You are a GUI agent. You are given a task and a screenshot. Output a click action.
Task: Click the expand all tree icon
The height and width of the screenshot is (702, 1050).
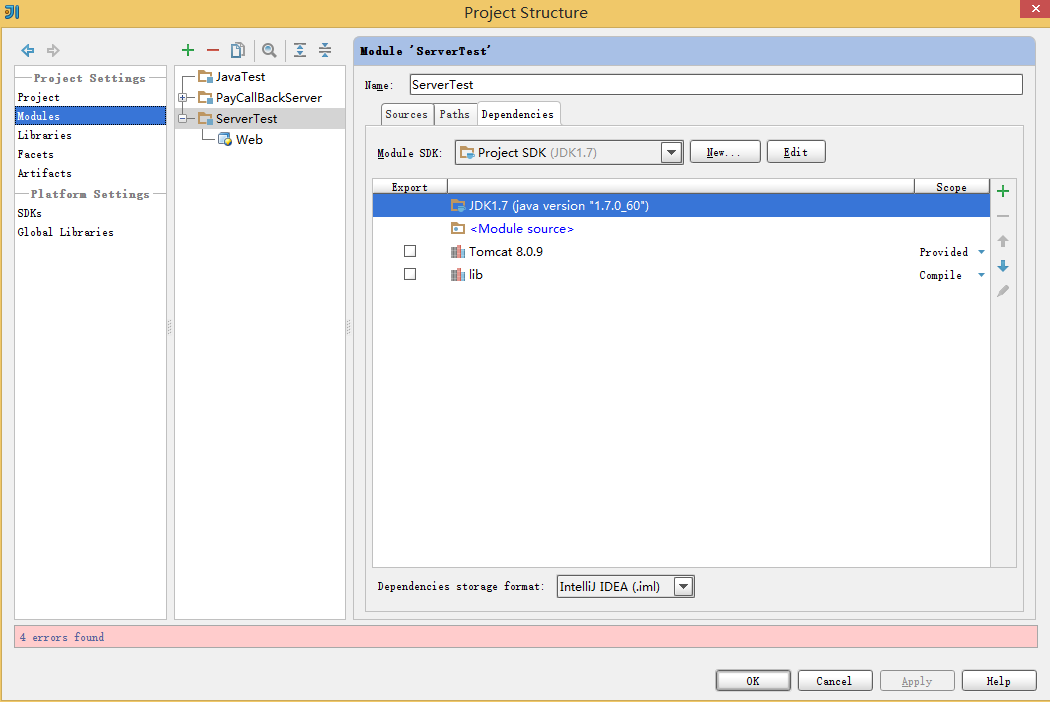coord(300,50)
